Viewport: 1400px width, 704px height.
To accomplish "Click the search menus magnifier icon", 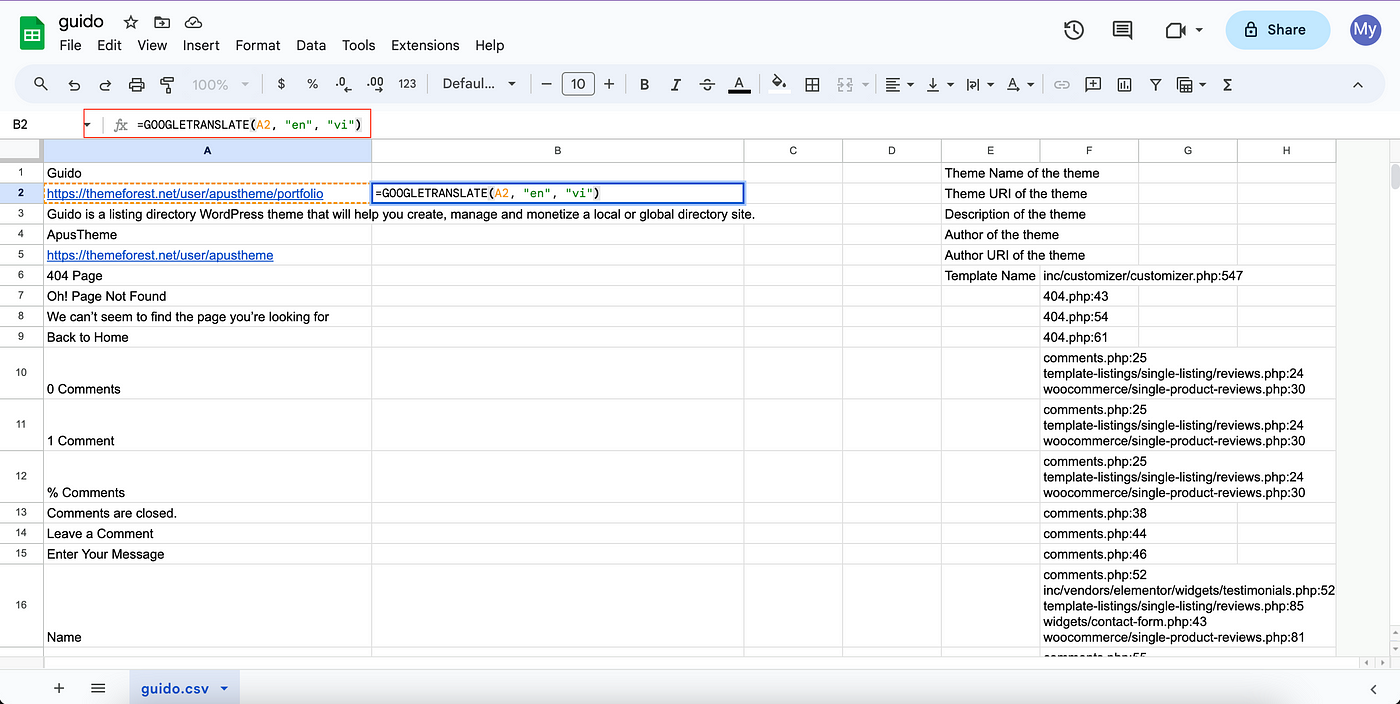I will [x=41, y=84].
